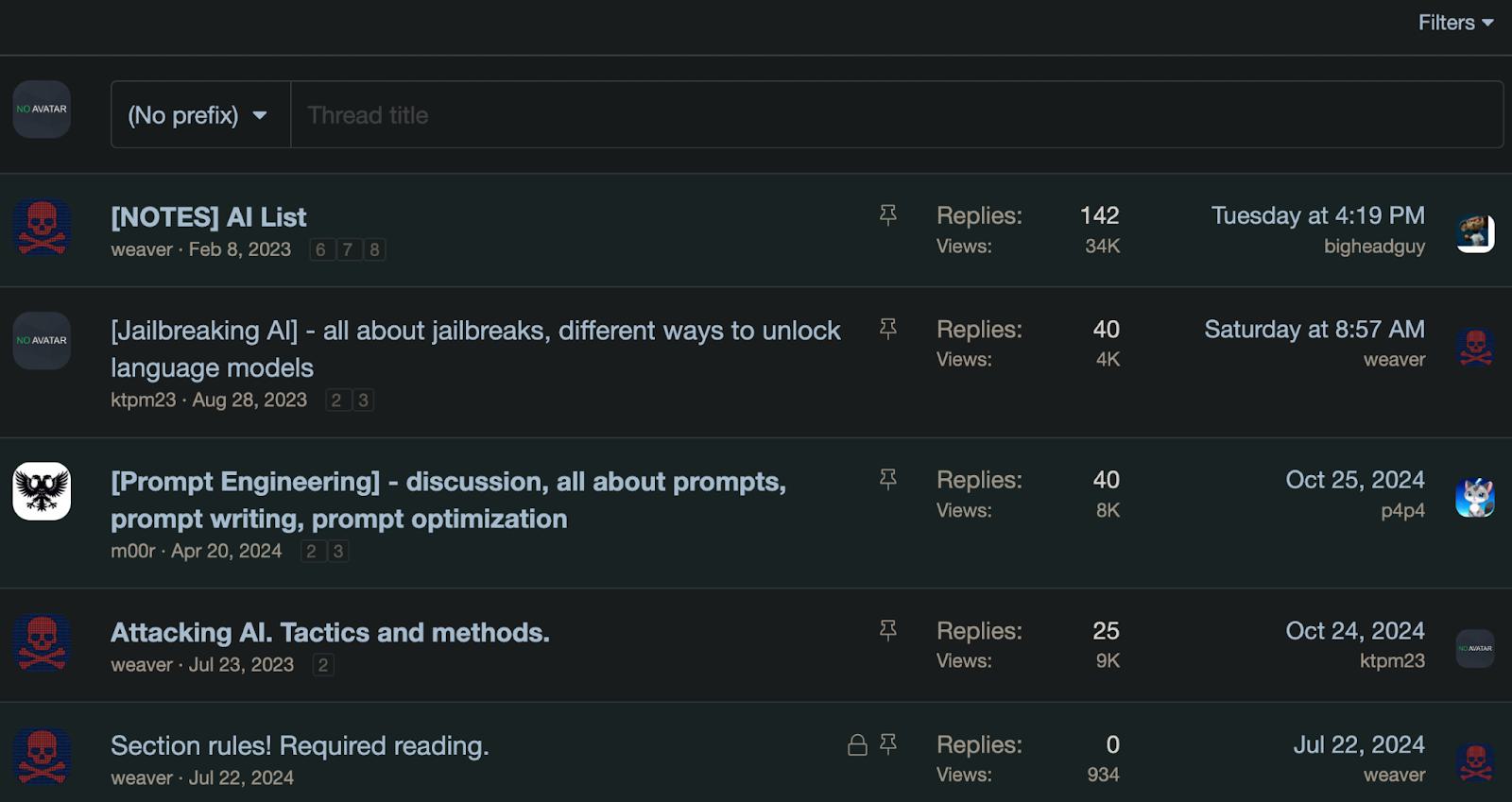The height and width of the screenshot is (802, 1512).
Task: Click weaver's small skull avatar on Jailbreaking row
Action: click(x=1475, y=347)
